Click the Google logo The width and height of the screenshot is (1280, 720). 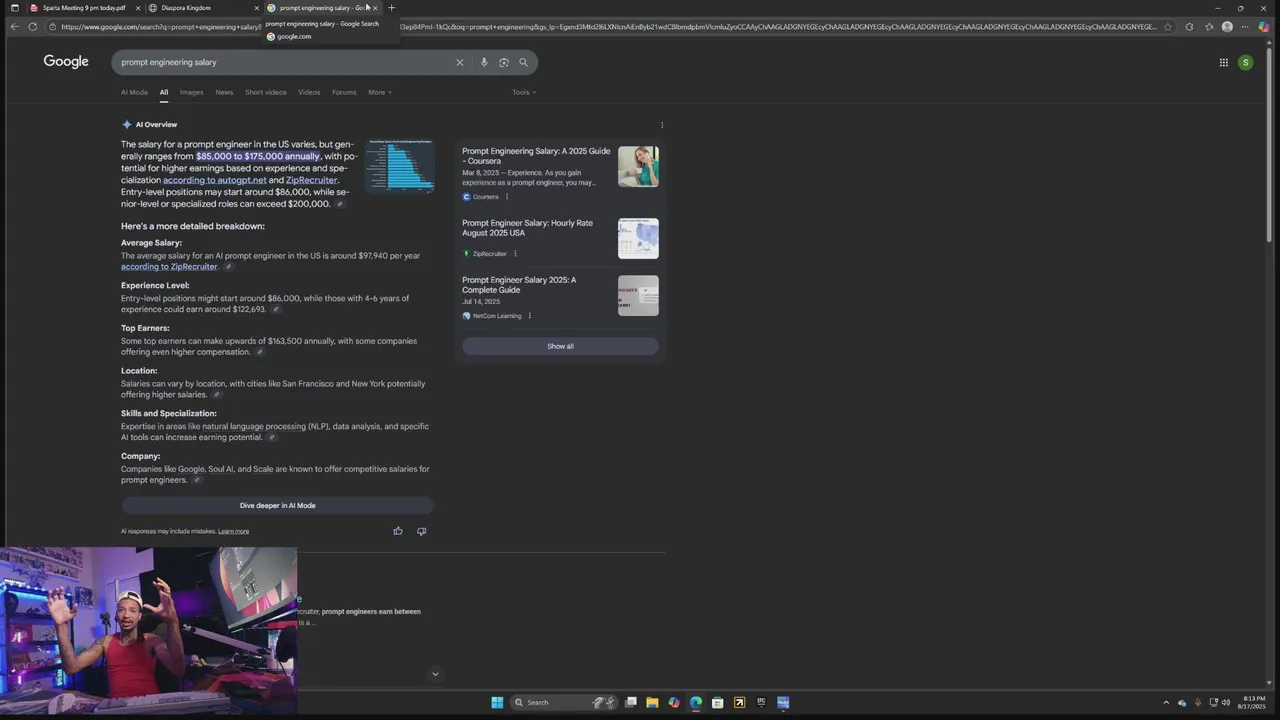coord(66,62)
